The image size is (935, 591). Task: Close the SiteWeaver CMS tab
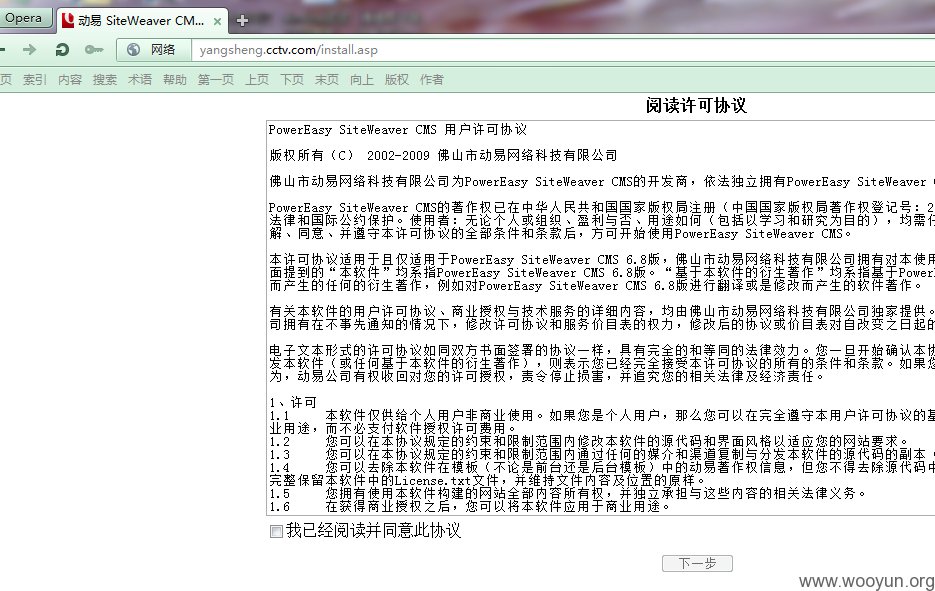click(218, 21)
